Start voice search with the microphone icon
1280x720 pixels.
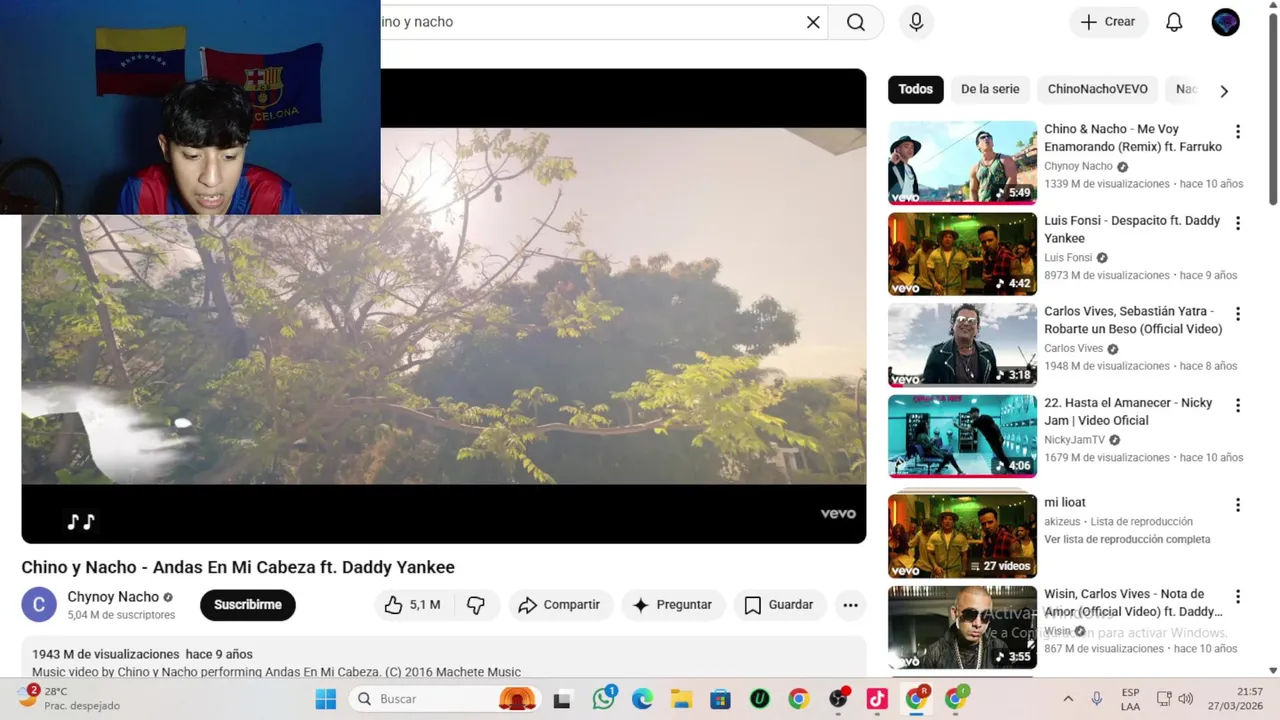click(x=916, y=22)
